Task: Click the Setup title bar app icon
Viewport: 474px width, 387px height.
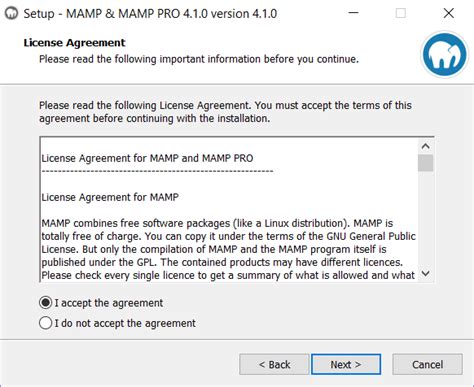Action: click(x=12, y=14)
